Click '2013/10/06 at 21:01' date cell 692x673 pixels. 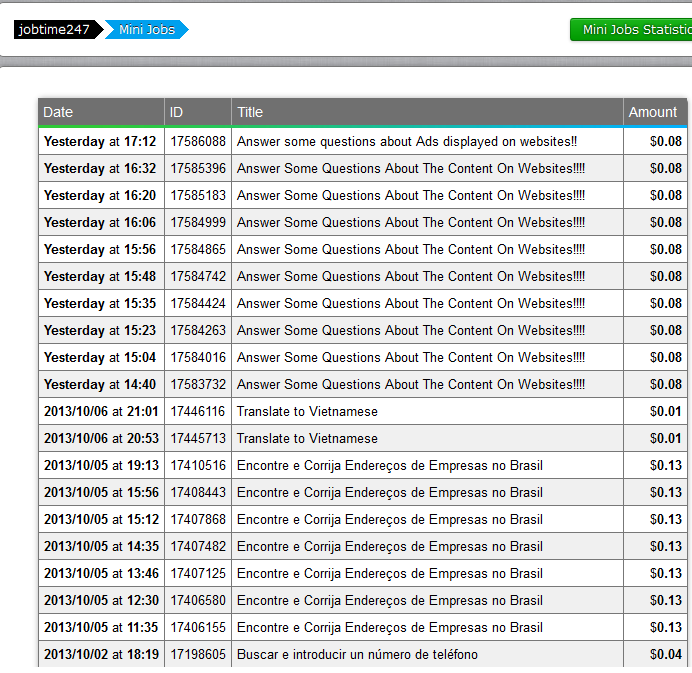101,411
